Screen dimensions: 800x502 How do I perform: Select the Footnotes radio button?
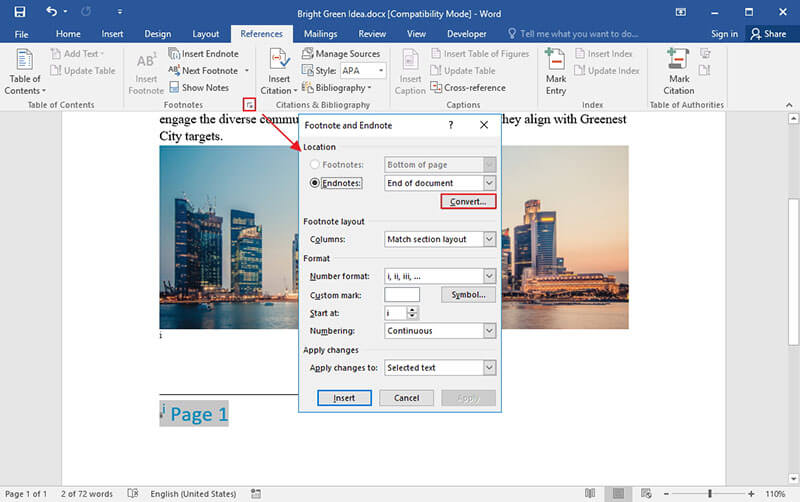point(315,164)
